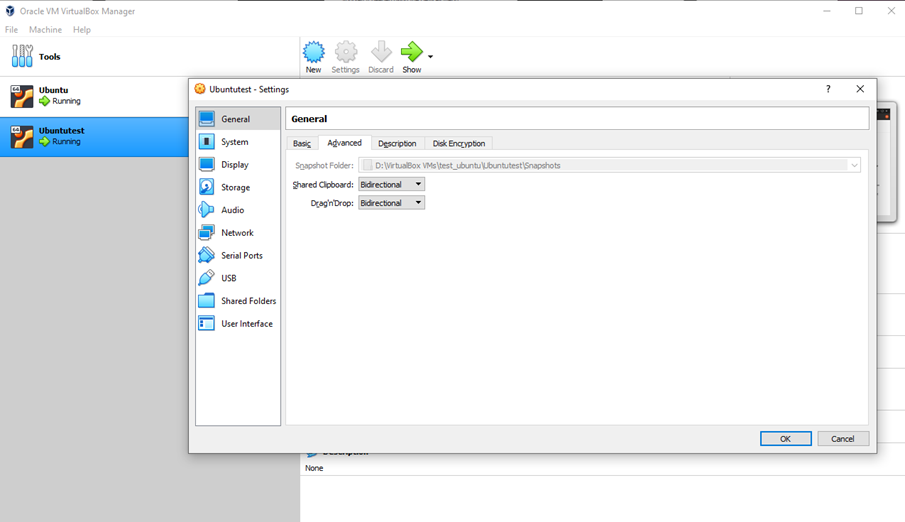Open the Network settings category
Image resolution: width=905 pixels, height=522 pixels.
tap(238, 233)
